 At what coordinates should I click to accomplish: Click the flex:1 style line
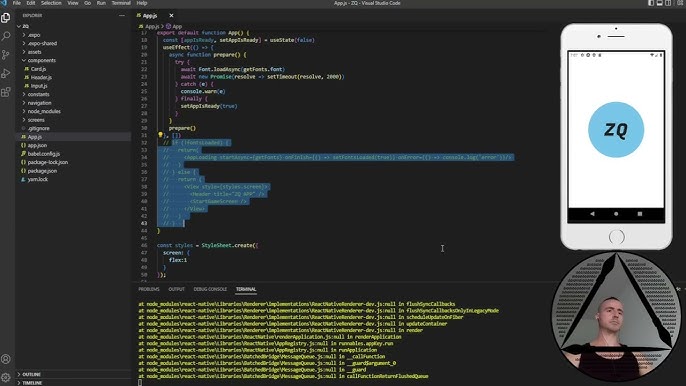(178, 260)
